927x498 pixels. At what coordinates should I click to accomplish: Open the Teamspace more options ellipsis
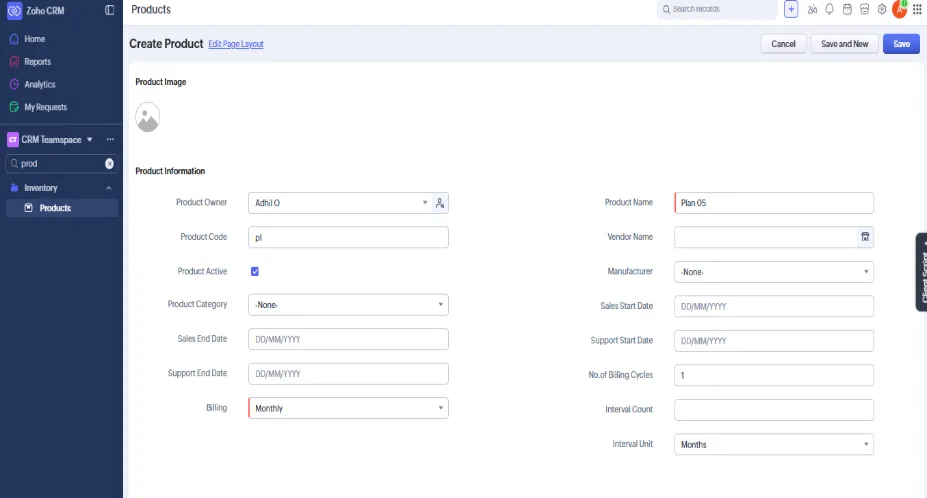(x=110, y=140)
